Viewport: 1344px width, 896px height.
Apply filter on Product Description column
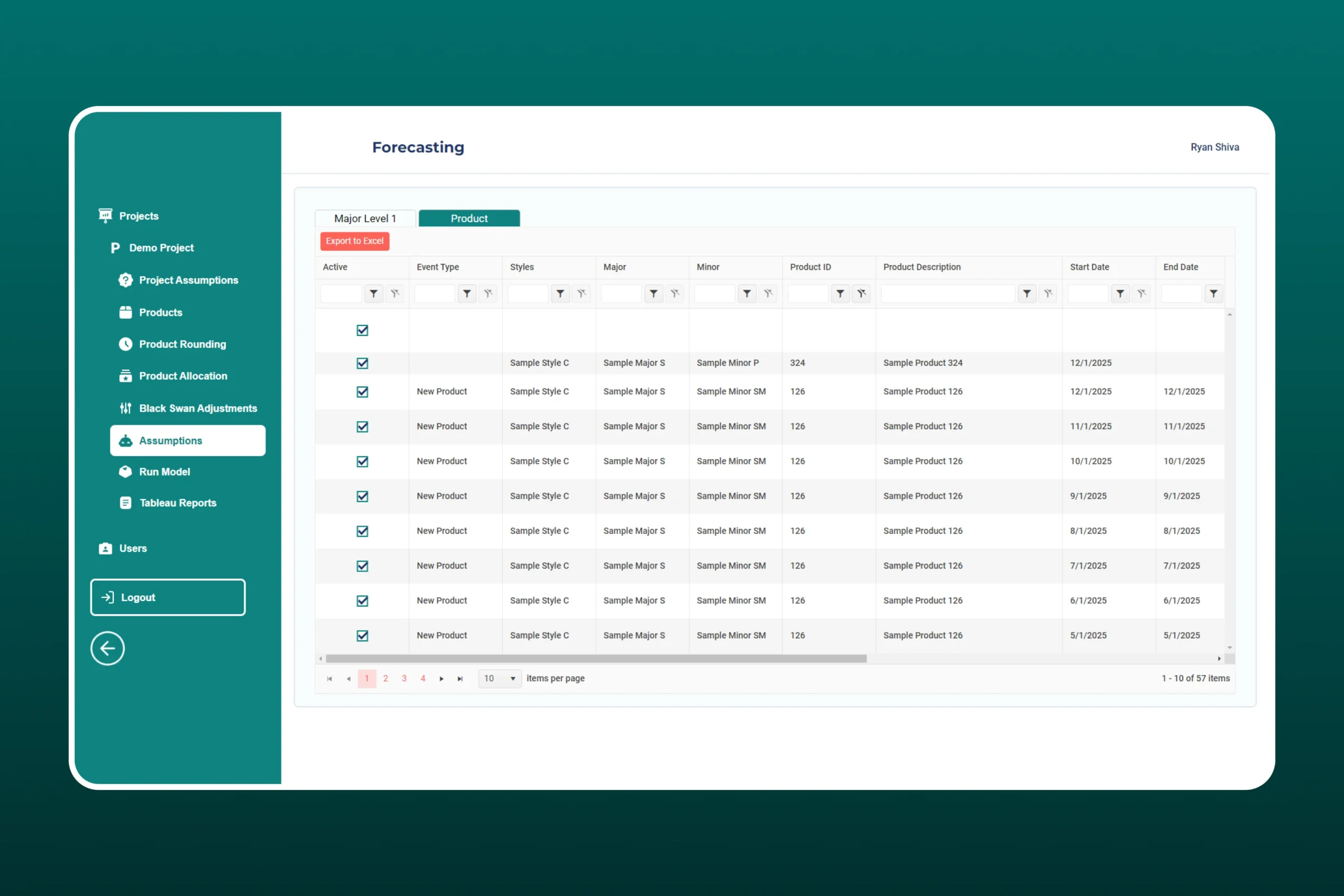pyautogui.click(x=1026, y=294)
